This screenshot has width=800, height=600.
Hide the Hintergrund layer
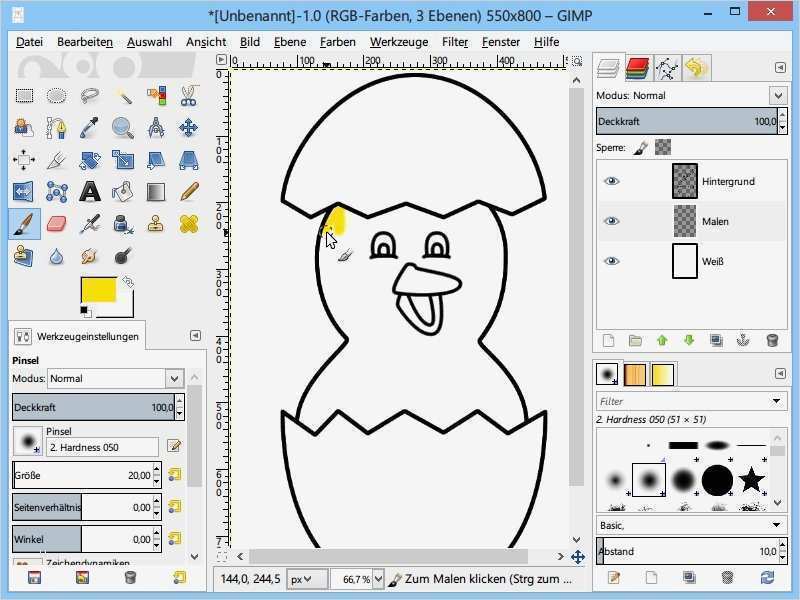(x=611, y=181)
